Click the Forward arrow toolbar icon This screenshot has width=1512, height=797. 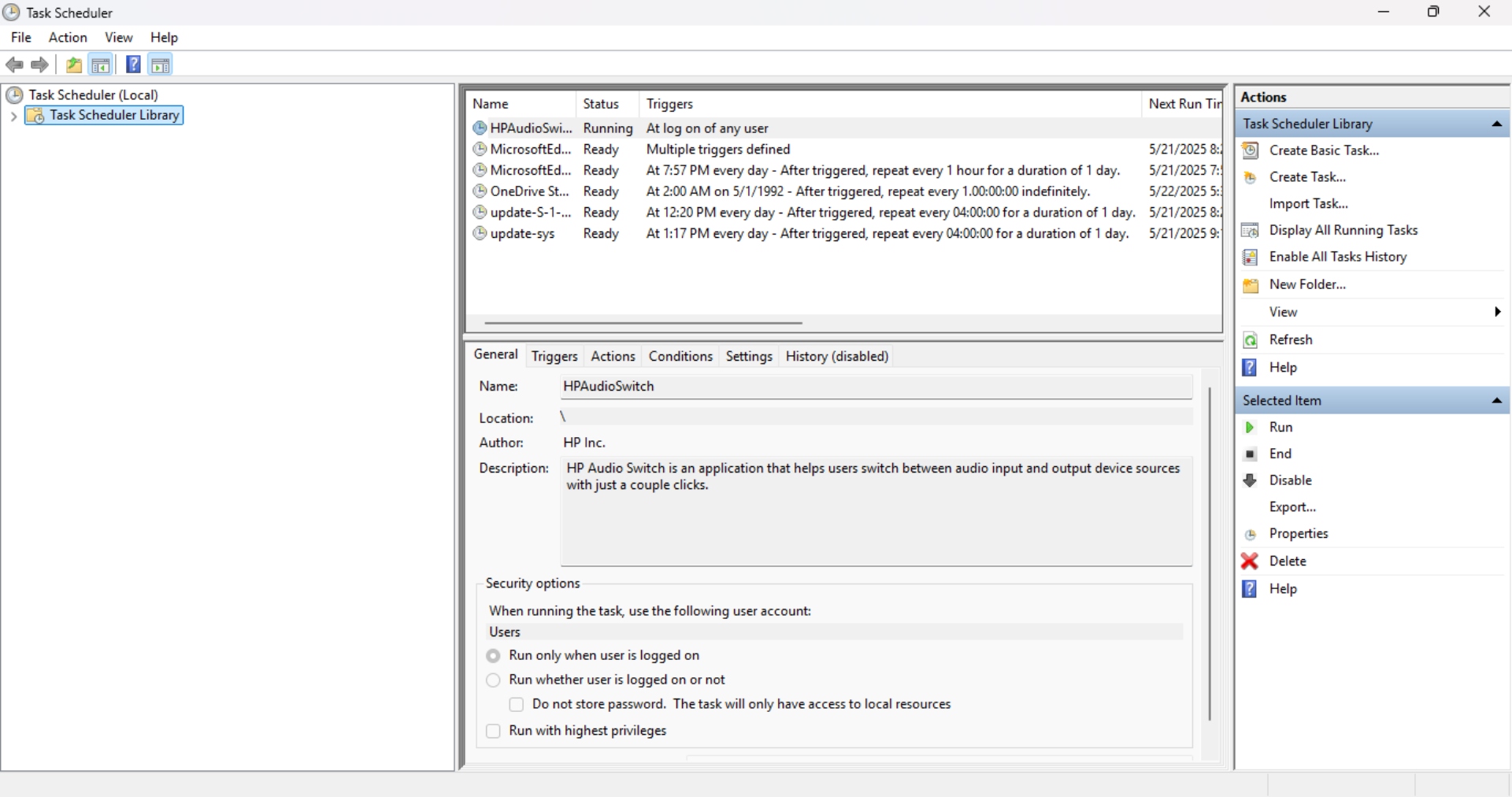(x=39, y=65)
